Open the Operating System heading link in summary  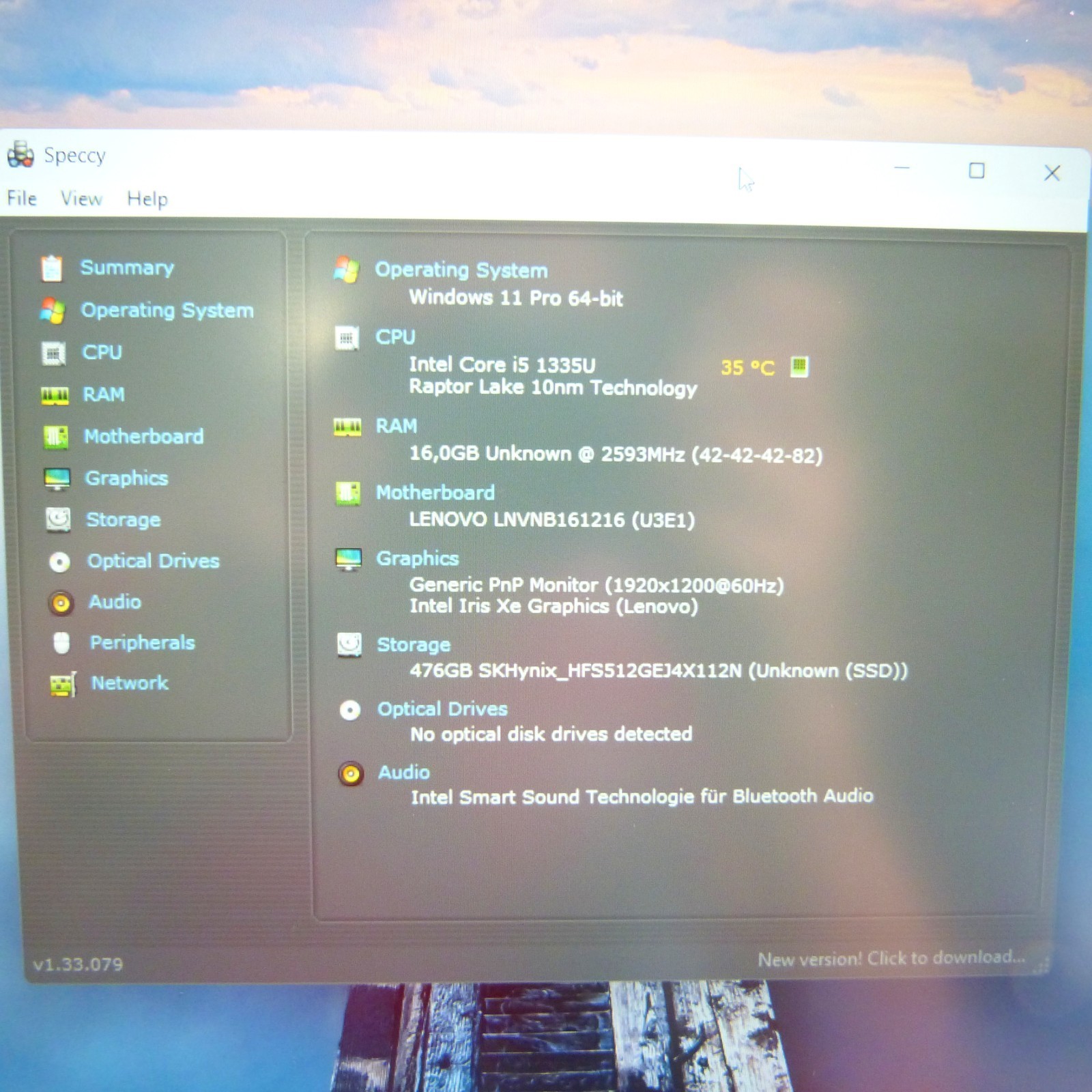(461, 270)
